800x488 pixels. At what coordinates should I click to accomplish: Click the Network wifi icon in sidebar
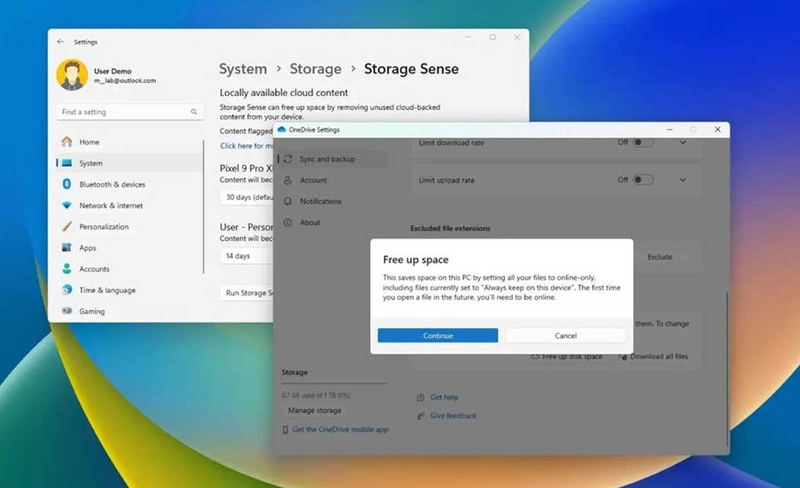[x=67, y=205]
